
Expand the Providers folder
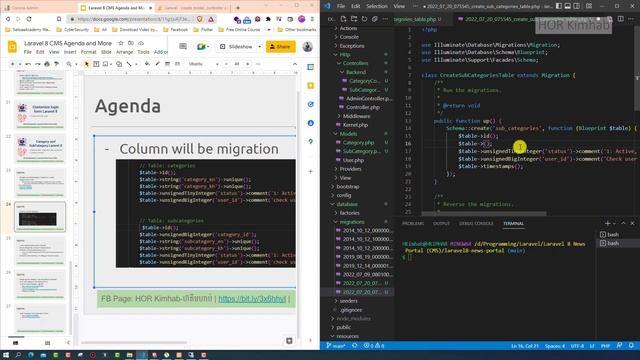[x=350, y=169]
